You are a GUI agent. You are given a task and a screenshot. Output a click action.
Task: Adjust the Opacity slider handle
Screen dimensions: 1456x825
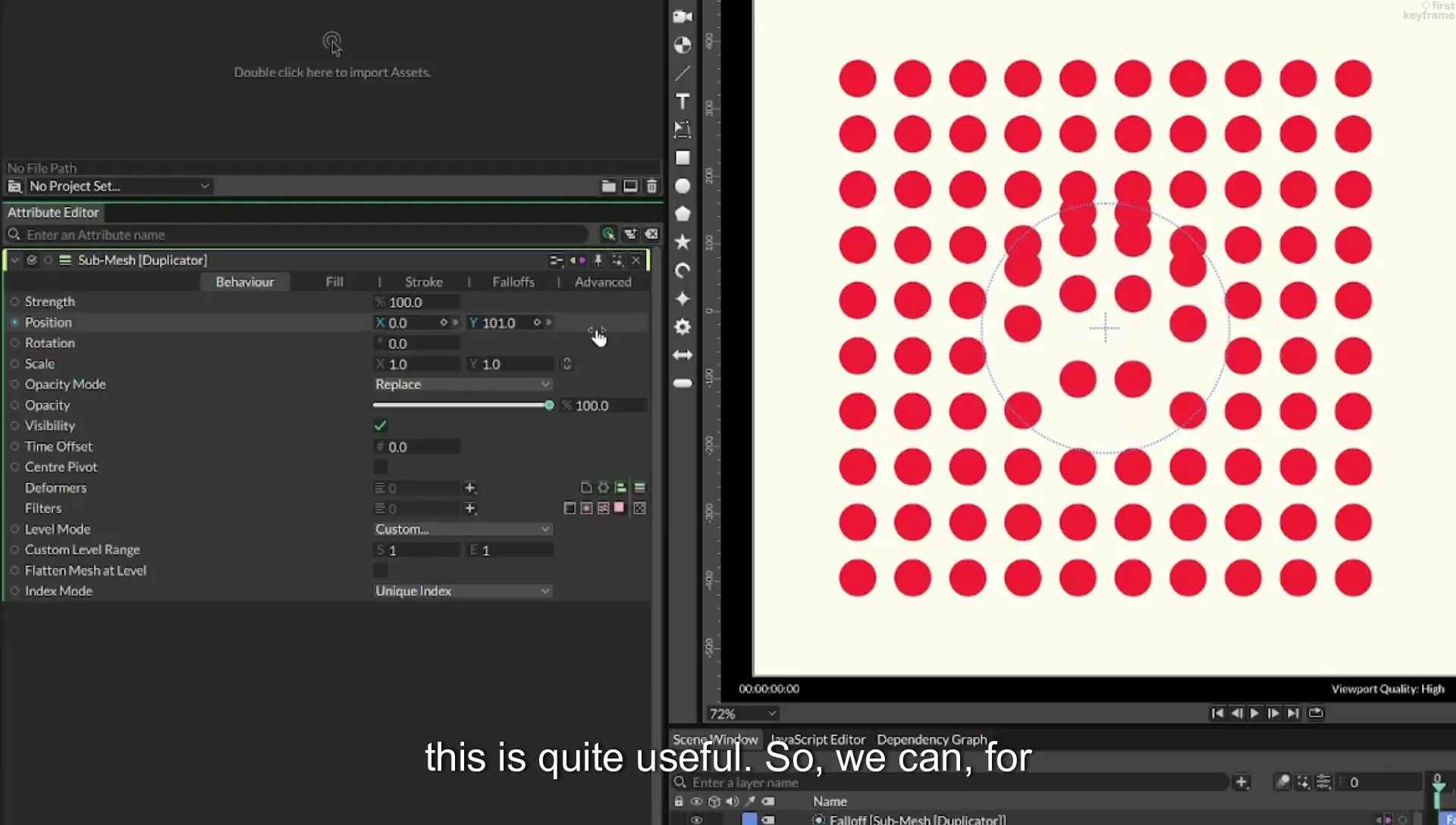tap(549, 406)
